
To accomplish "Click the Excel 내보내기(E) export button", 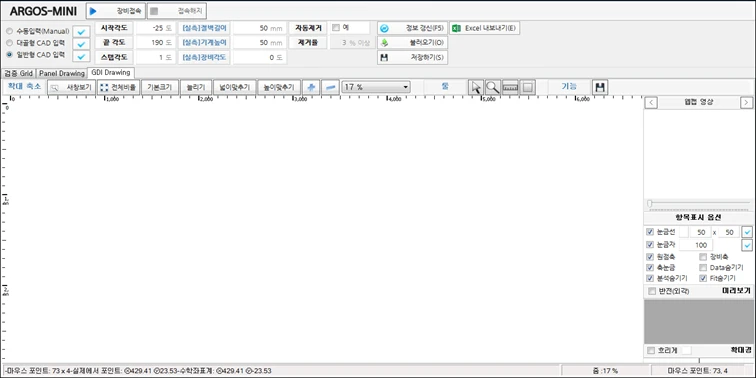I will click(x=485, y=28).
